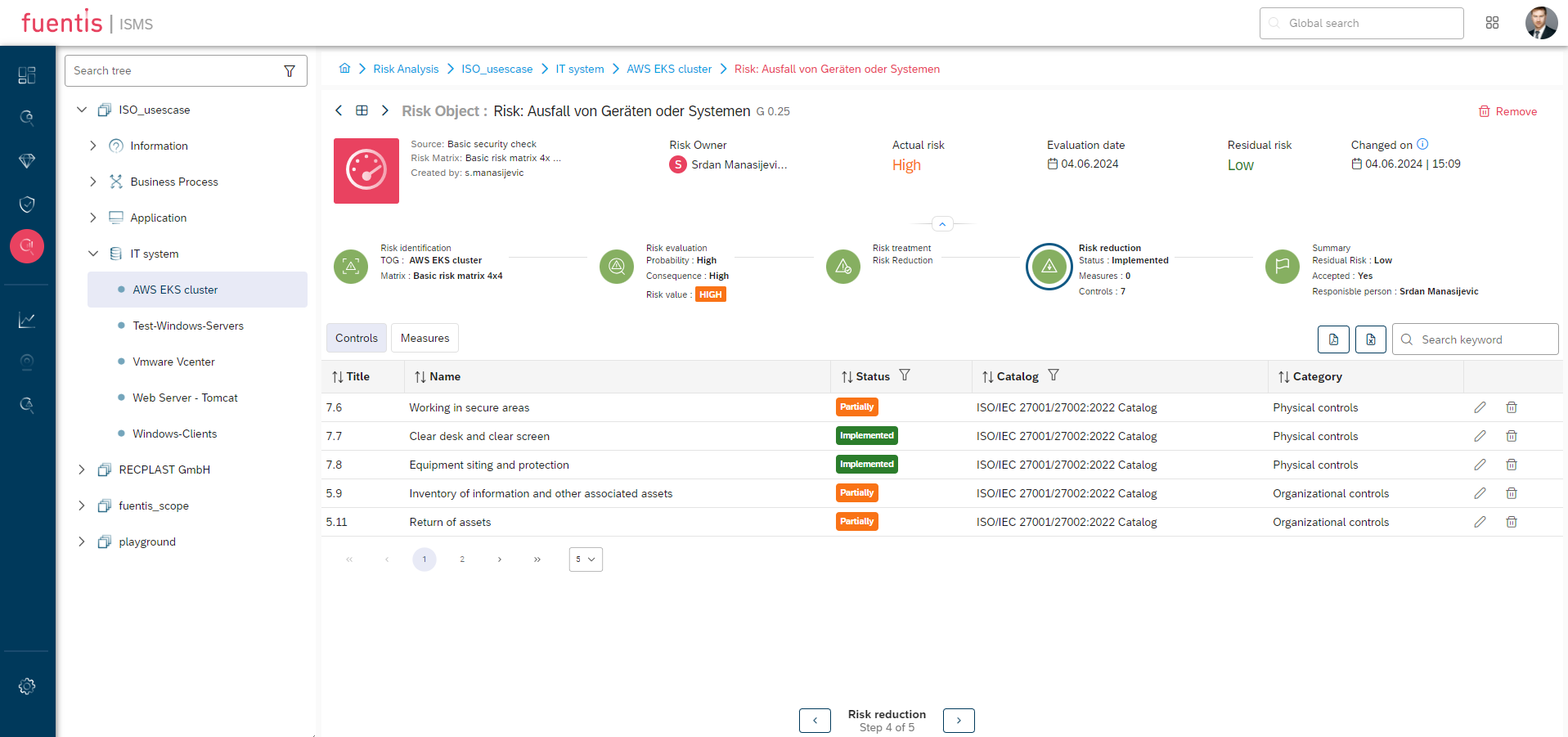Viewport: 1568px width, 737px height.
Task: Delete the control 5.11 Return of assets
Action: click(1512, 521)
